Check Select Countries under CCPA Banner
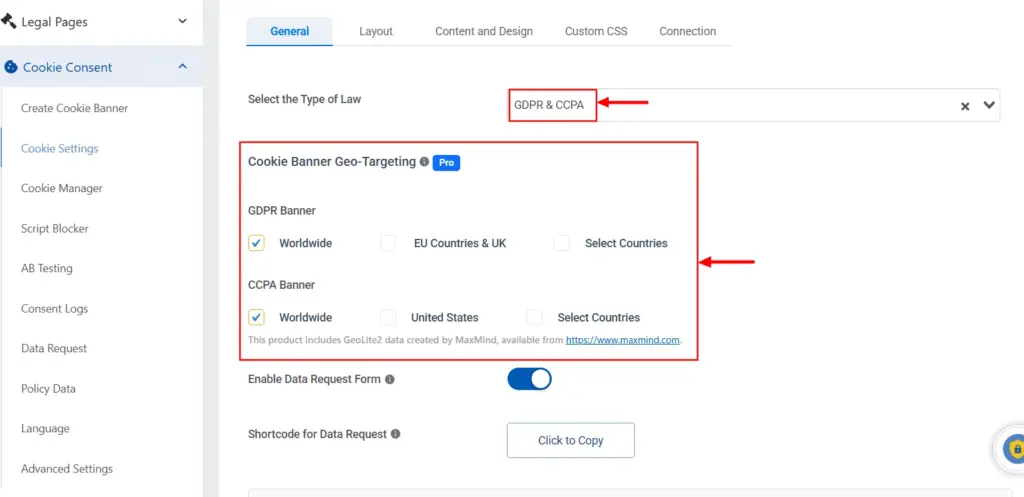 click(x=534, y=317)
